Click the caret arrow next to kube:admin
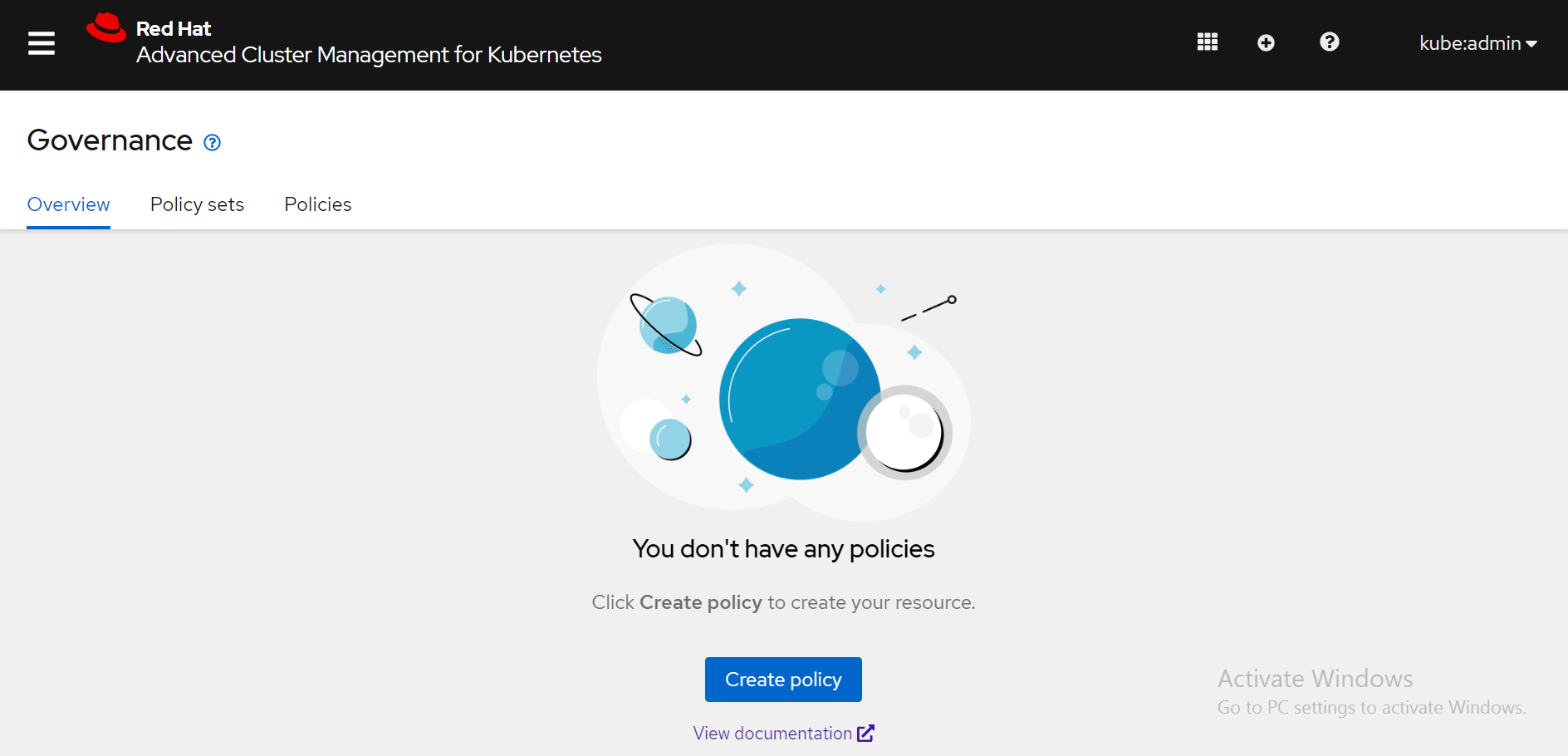Viewport: 1568px width, 756px height. coord(1531,44)
